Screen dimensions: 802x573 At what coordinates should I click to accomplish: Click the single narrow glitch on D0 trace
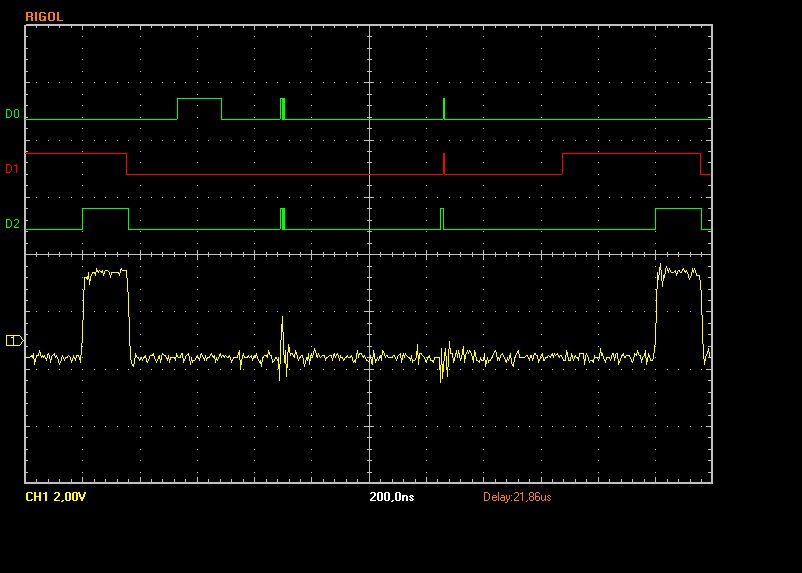coord(444,108)
